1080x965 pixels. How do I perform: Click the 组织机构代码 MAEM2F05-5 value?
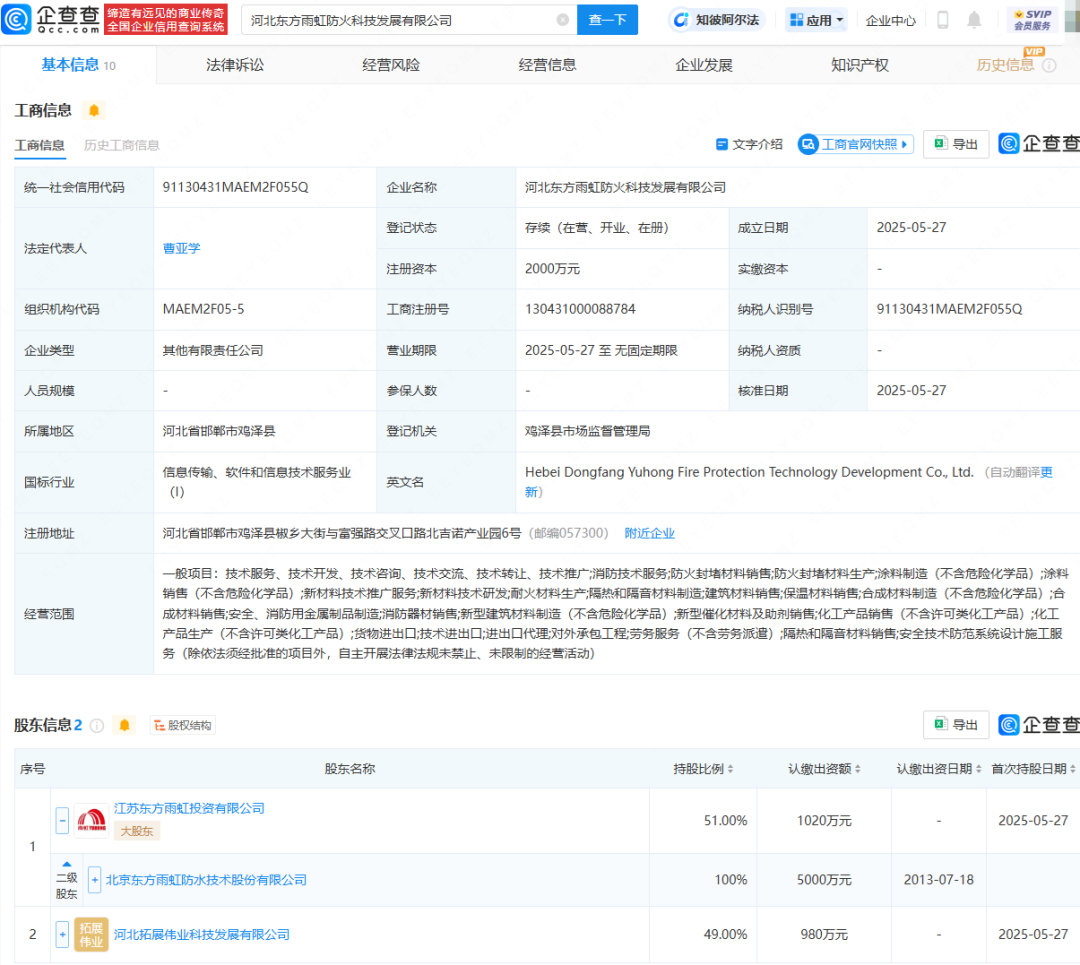[x=203, y=309]
